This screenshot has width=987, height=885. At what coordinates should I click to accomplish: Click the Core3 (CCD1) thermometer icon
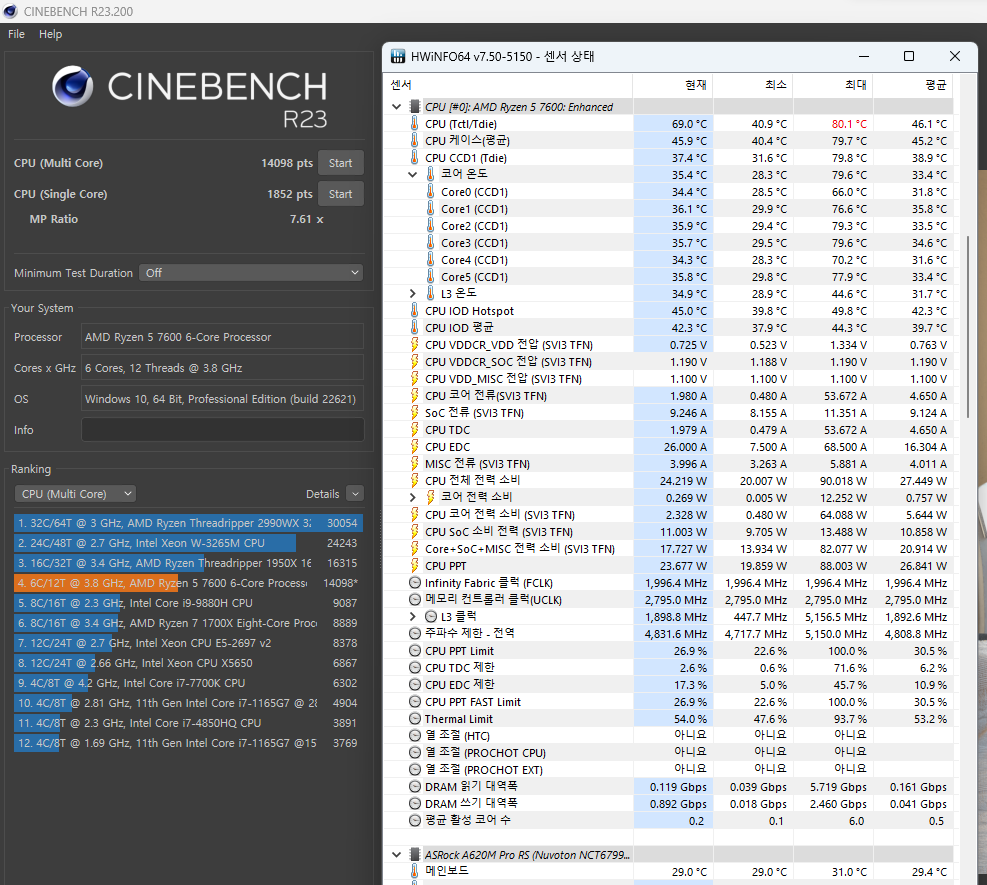431,242
